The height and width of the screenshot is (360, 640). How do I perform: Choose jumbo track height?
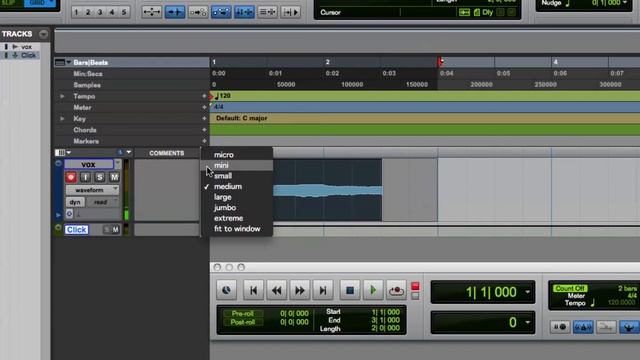click(x=237, y=208)
